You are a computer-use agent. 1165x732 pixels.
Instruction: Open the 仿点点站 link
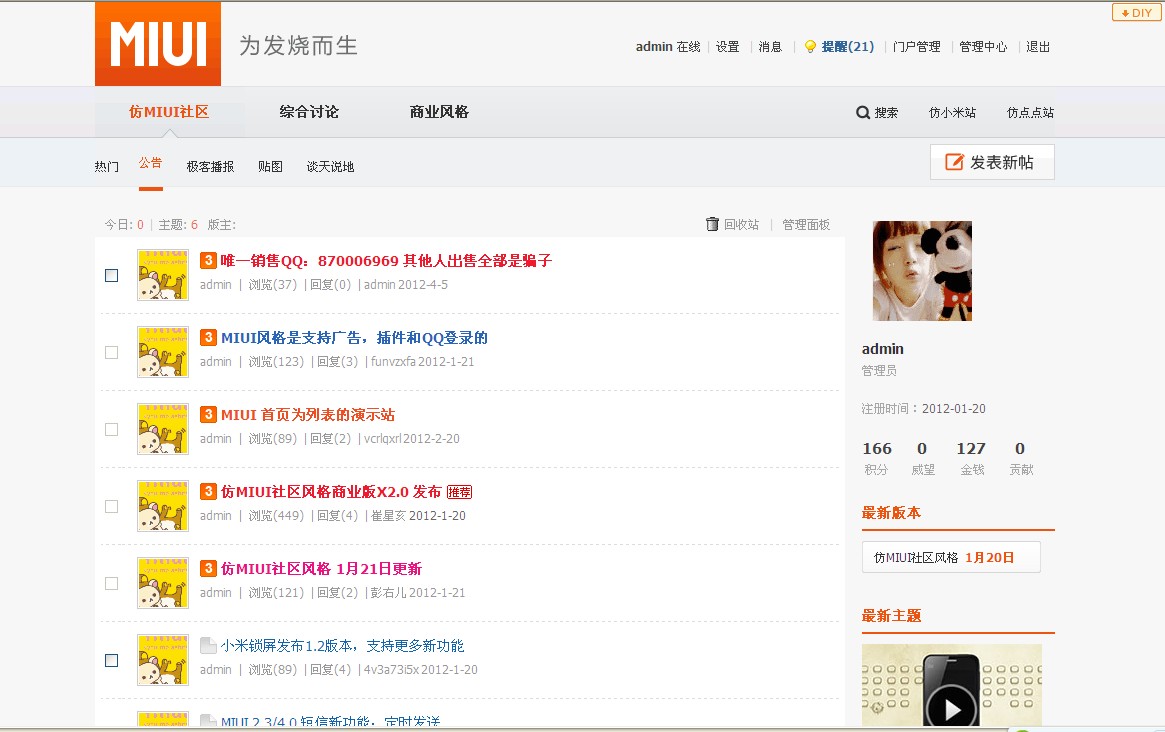coord(1031,112)
